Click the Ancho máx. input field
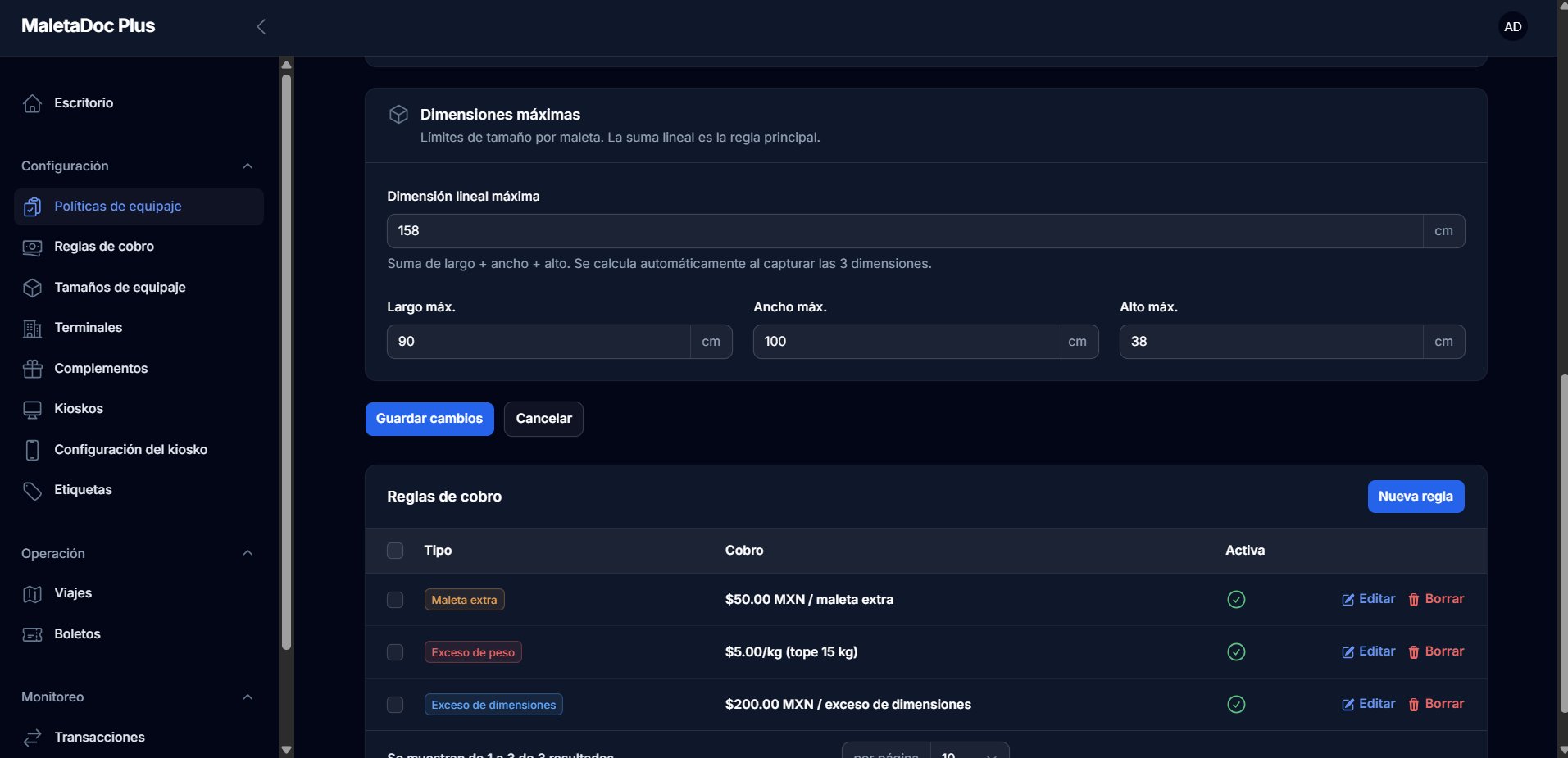The image size is (1568, 758). pos(905,342)
